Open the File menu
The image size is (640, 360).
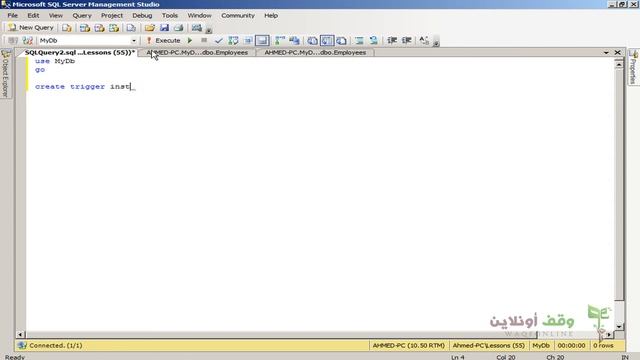pyautogui.click(x=13, y=16)
